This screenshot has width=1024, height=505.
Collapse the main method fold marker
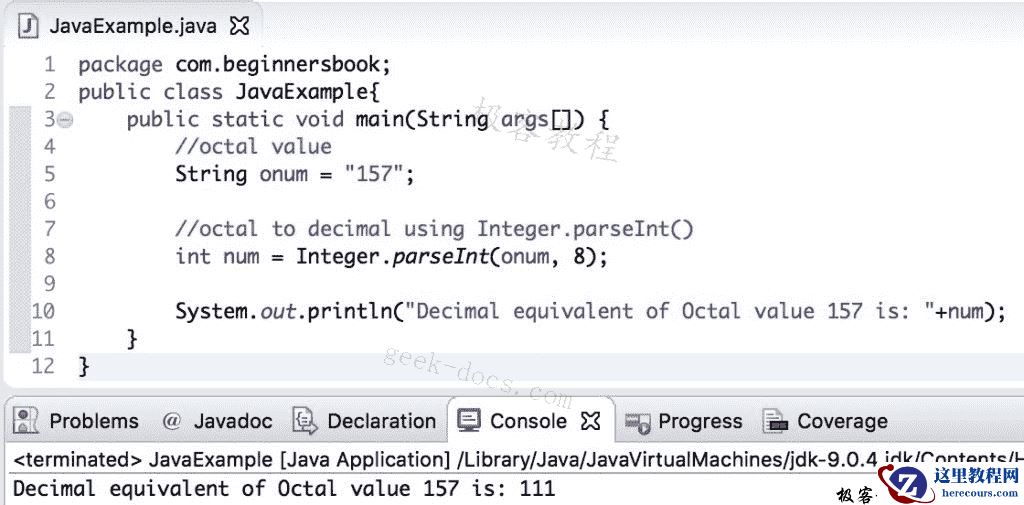[65, 120]
